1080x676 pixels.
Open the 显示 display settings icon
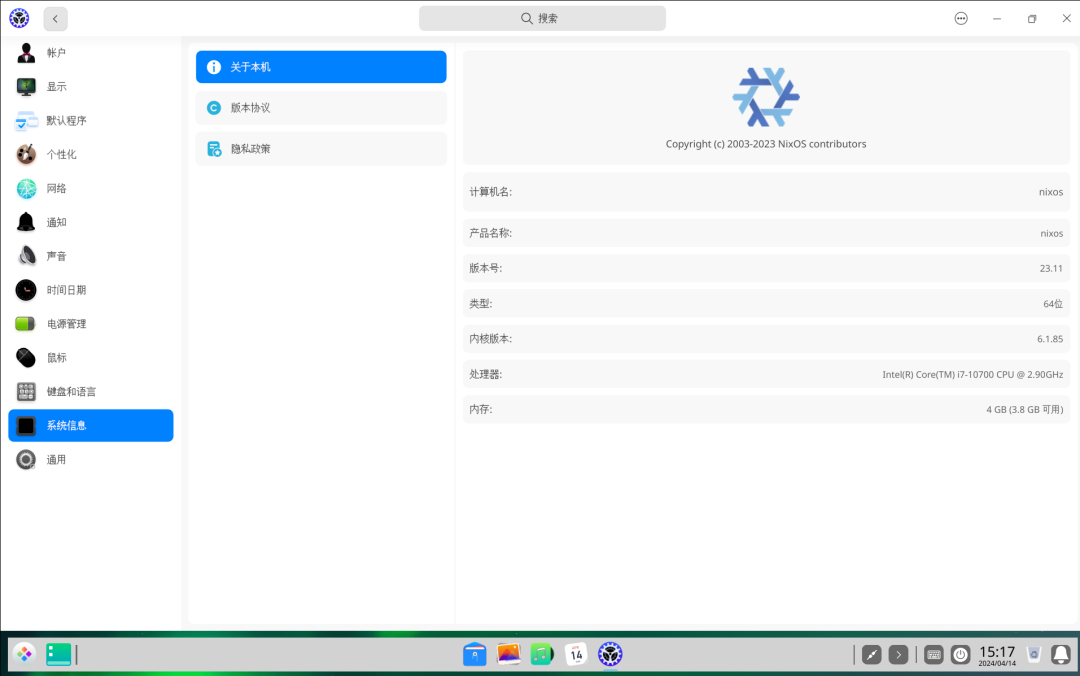[26, 86]
